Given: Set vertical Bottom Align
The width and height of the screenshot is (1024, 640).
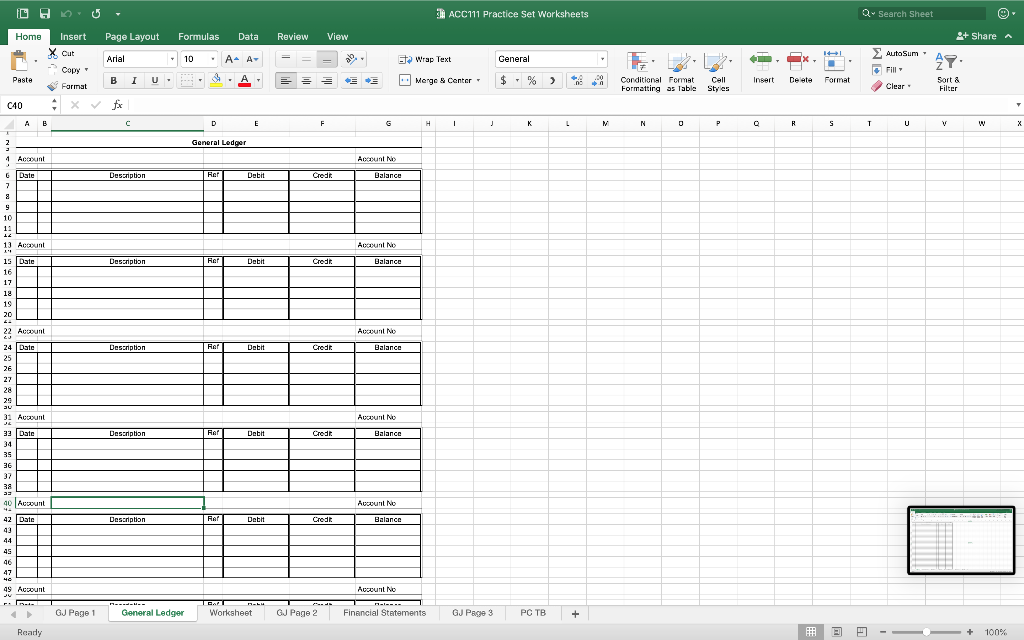Looking at the screenshot, I should [x=327, y=59].
